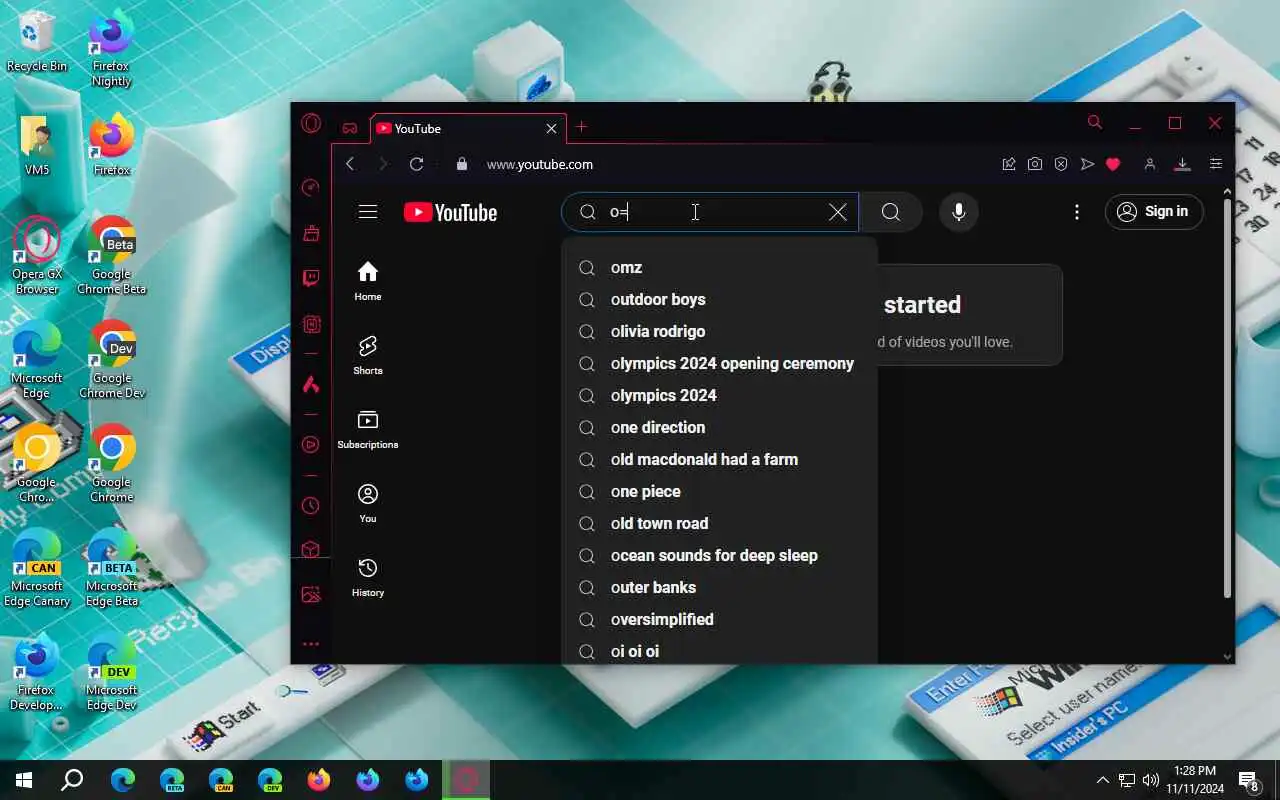The height and width of the screenshot is (800, 1280).
Task: Search with your voice microphone button
Action: (x=959, y=212)
